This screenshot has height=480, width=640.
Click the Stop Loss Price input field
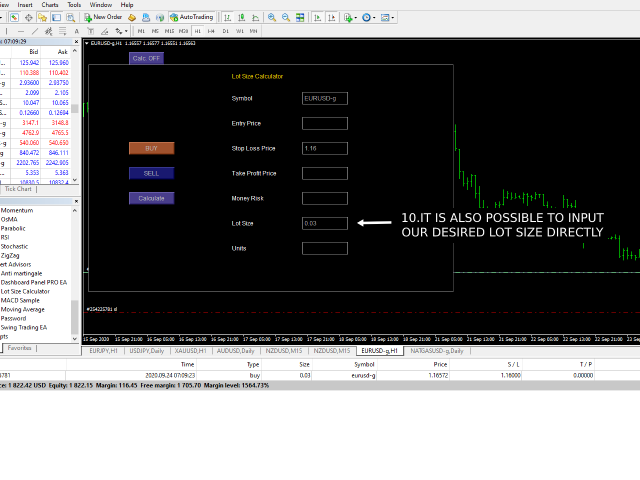tap(325, 148)
